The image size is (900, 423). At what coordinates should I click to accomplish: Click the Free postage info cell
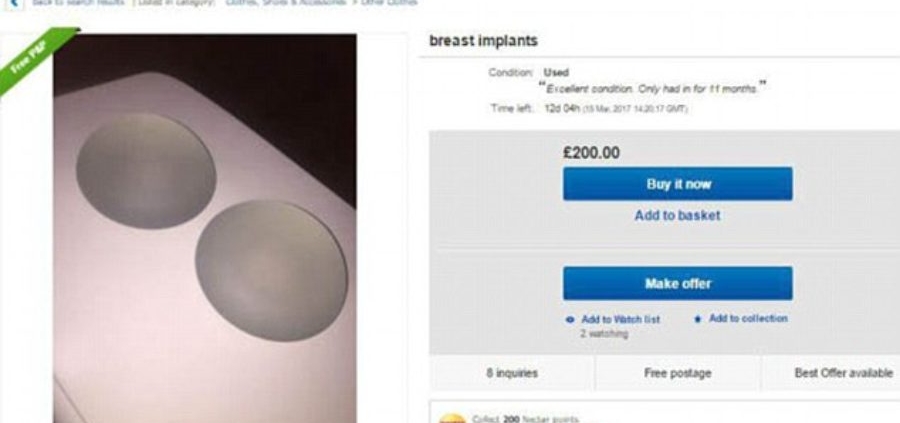678,373
